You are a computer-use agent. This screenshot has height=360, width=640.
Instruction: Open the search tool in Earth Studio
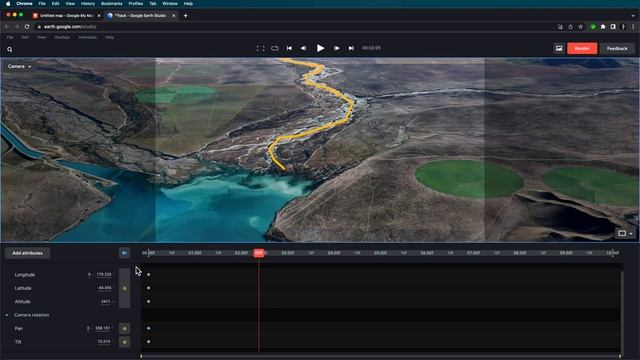pos(9,49)
